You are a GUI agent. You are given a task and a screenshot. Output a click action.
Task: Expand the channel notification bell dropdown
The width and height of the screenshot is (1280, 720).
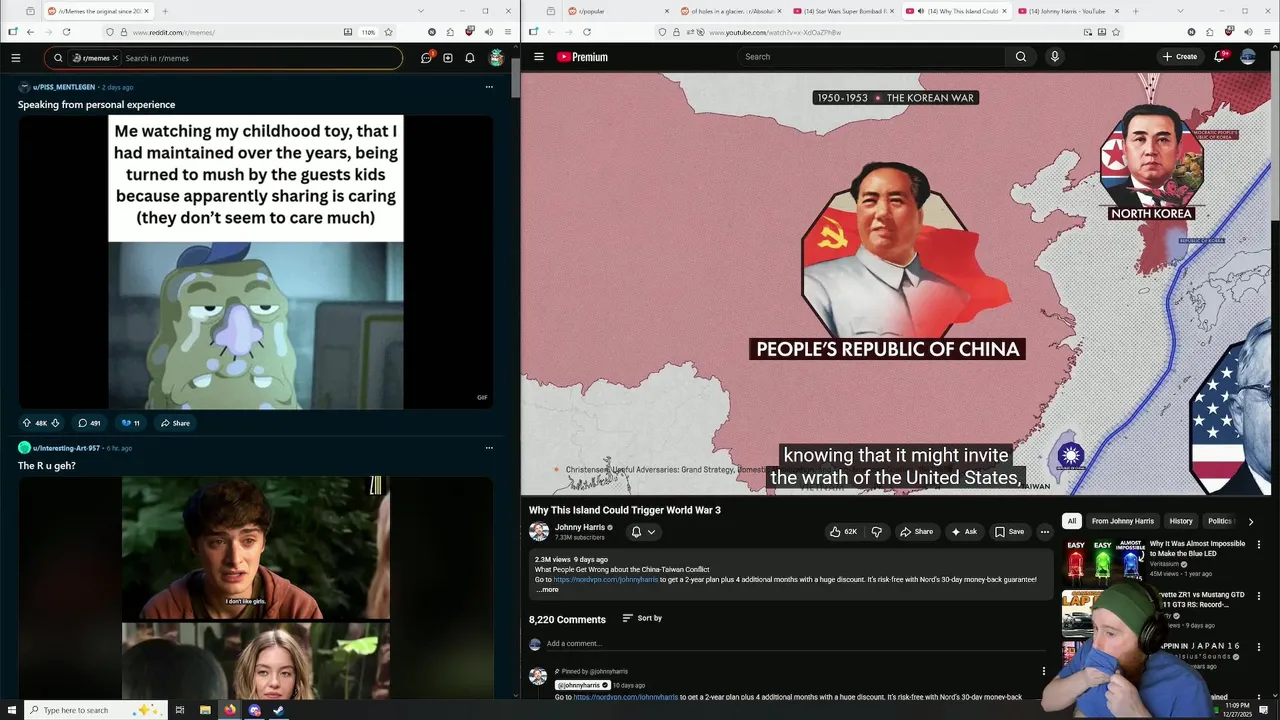(x=643, y=532)
